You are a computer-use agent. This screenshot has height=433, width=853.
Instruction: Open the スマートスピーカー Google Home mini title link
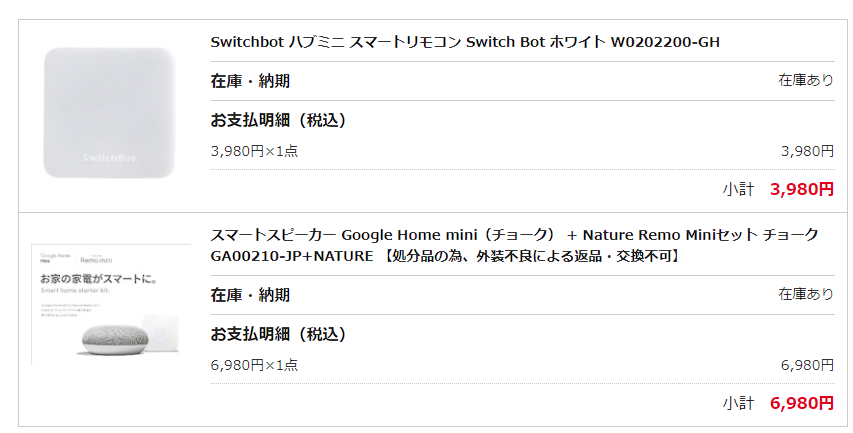(514, 235)
